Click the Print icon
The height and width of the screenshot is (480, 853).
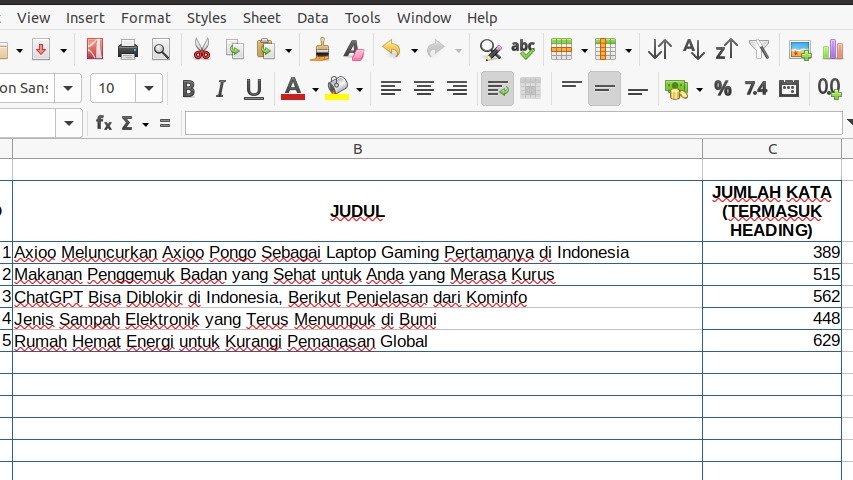(128, 50)
